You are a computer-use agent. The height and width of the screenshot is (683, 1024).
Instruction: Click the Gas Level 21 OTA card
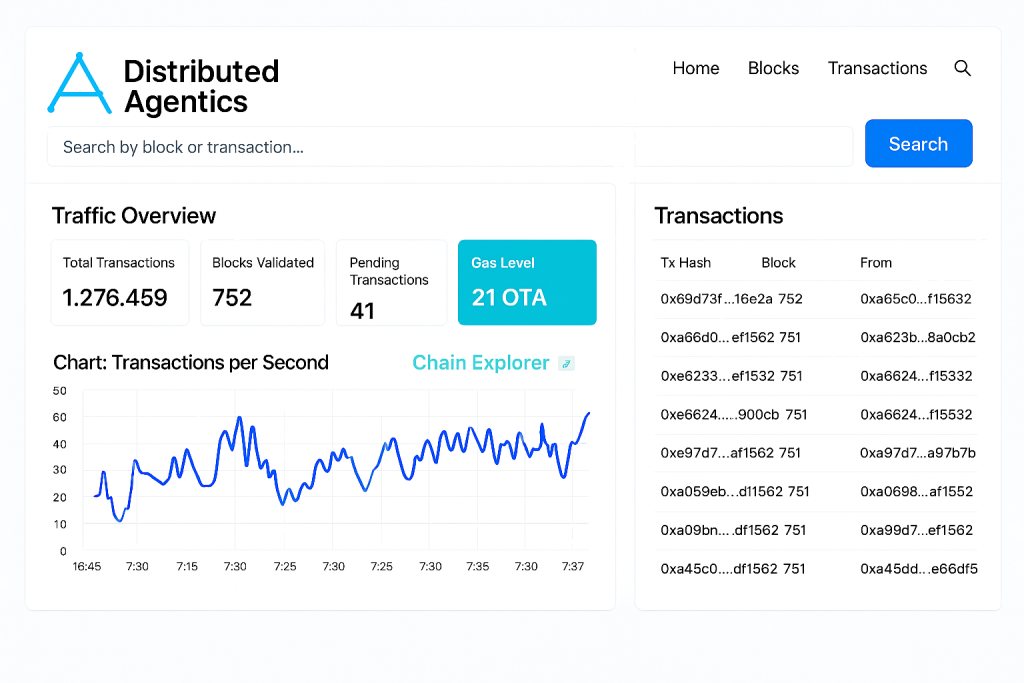click(x=527, y=283)
